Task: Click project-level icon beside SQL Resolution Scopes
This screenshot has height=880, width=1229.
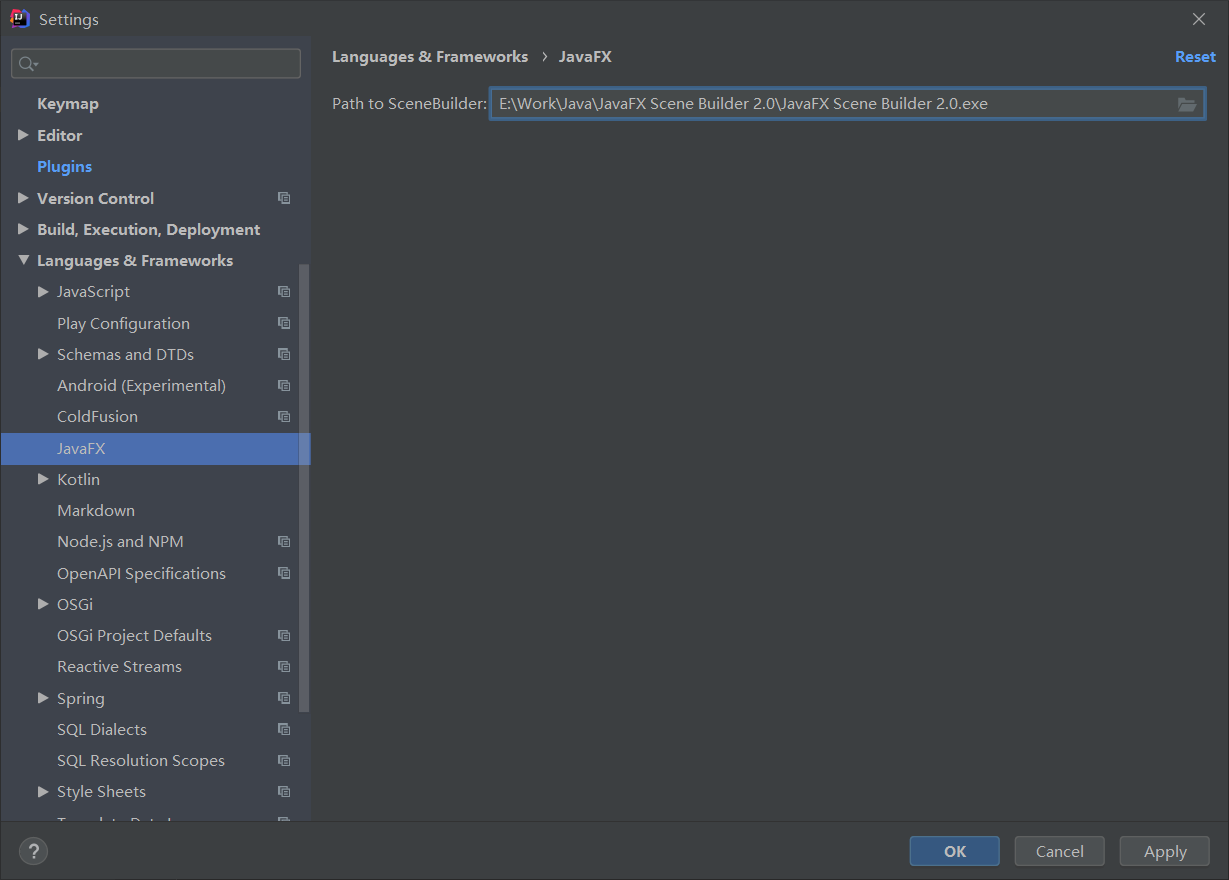Action: coord(284,760)
